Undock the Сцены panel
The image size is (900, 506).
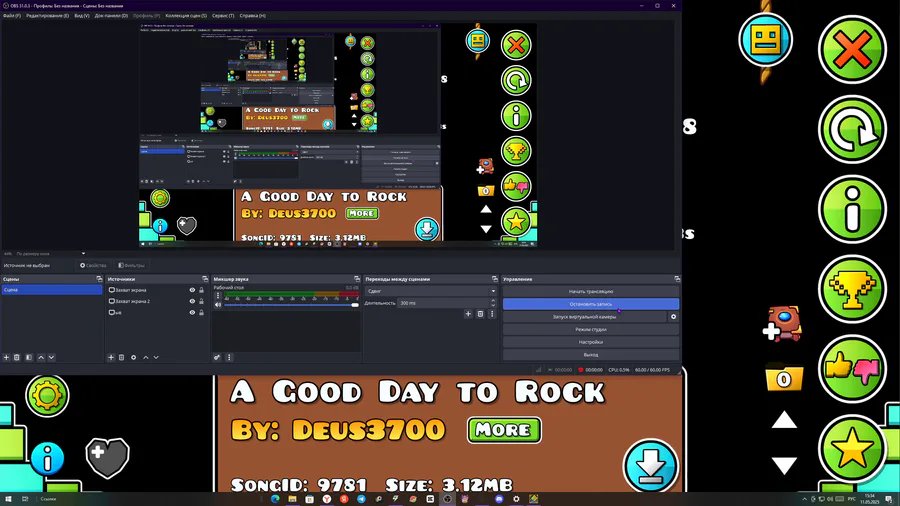[x=99, y=279]
